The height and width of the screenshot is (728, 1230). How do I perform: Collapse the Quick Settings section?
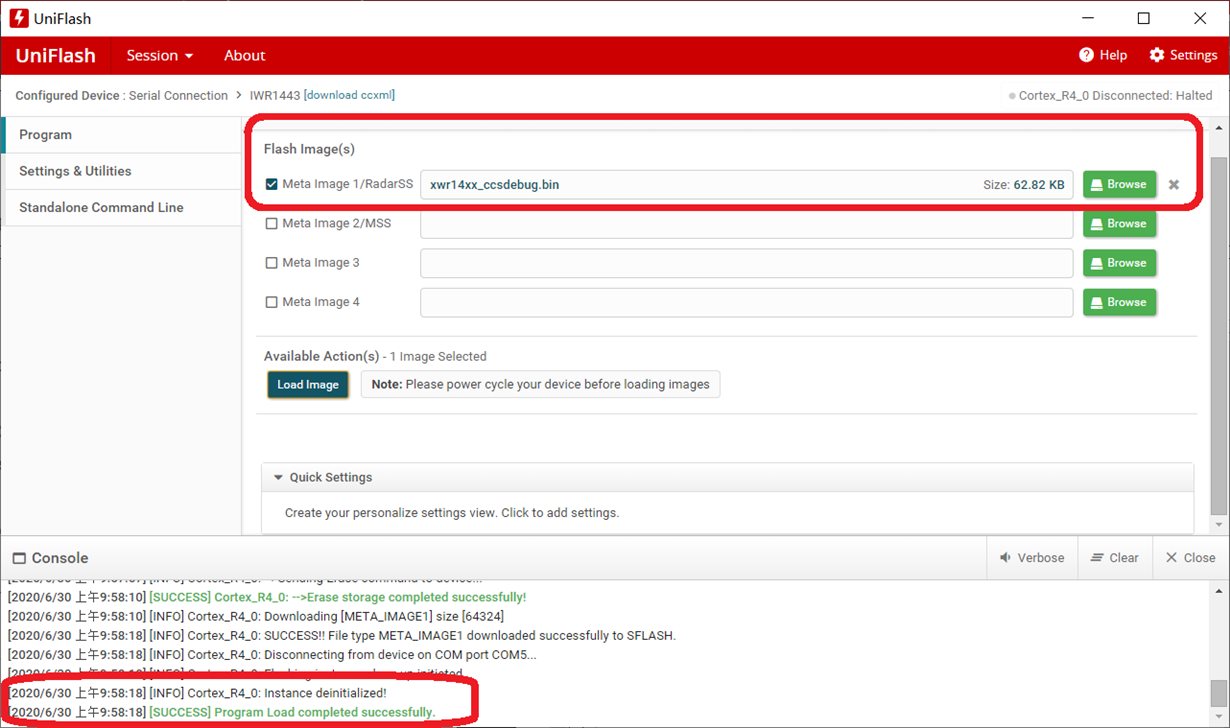[278, 477]
